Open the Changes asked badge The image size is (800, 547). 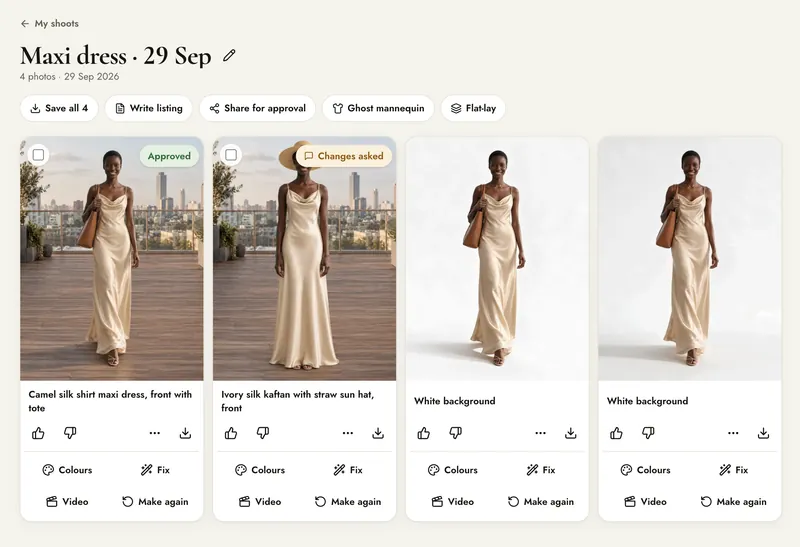pyautogui.click(x=344, y=156)
